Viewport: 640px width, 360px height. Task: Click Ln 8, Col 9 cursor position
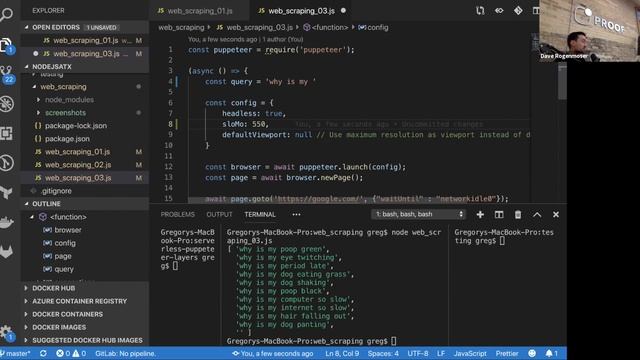click(342, 353)
